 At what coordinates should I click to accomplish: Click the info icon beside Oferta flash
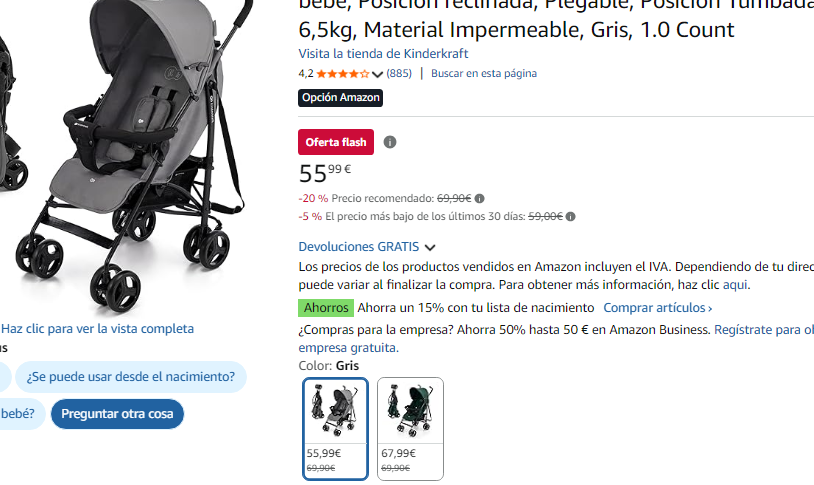point(390,142)
